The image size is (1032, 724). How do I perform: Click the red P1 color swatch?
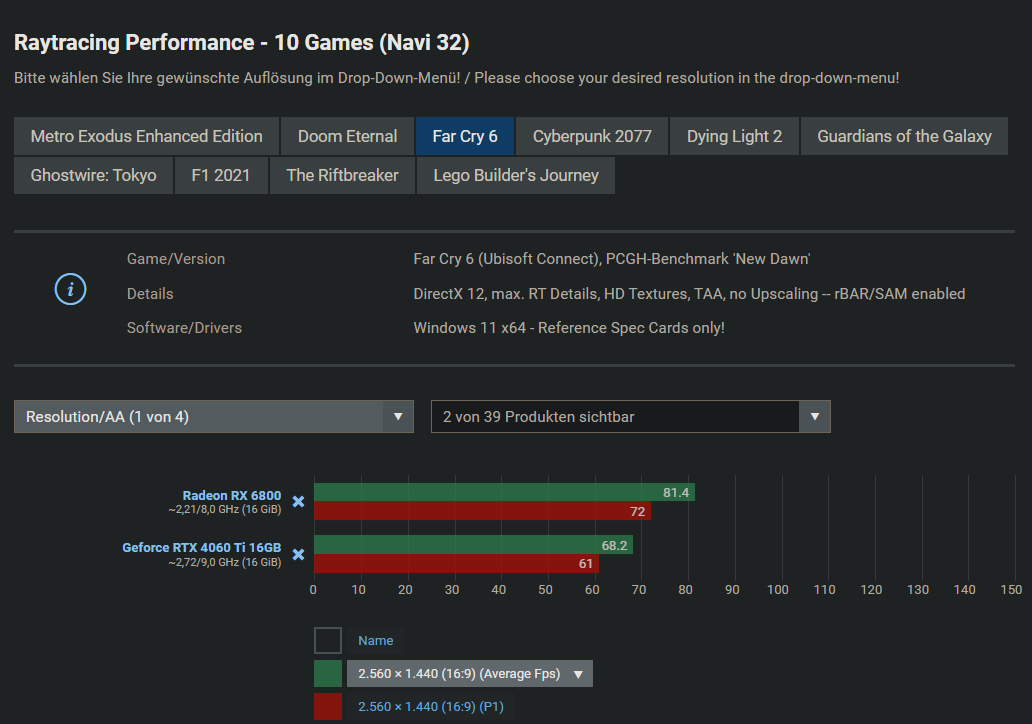point(328,706)
